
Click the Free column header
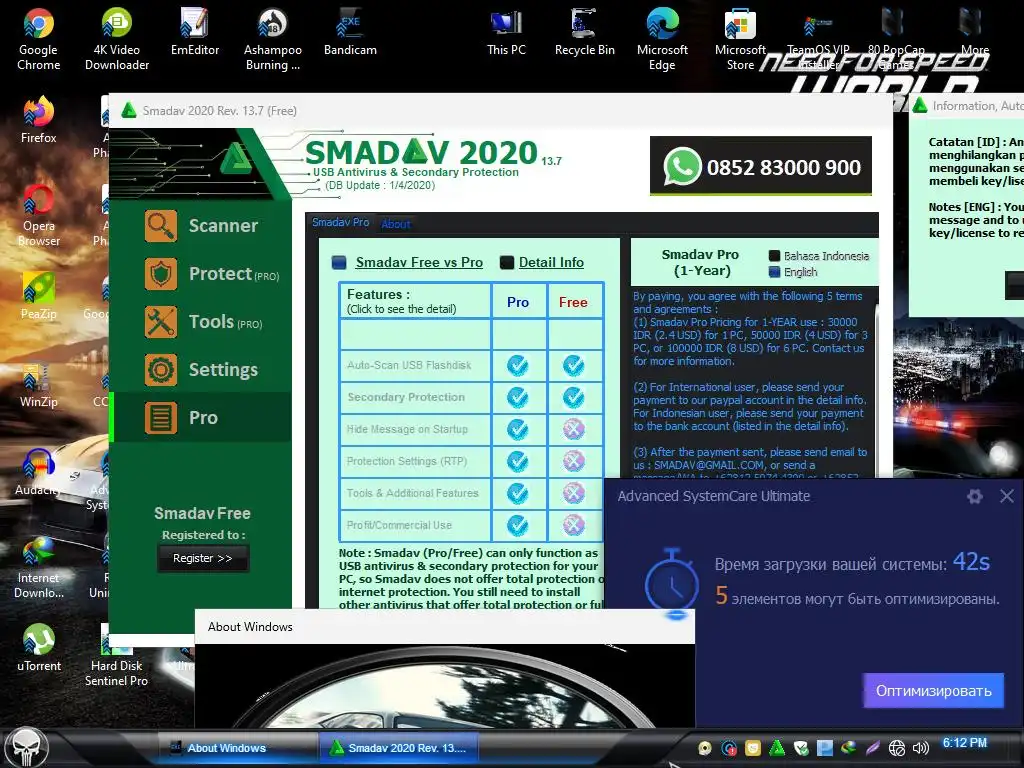(x=573, y=302)
